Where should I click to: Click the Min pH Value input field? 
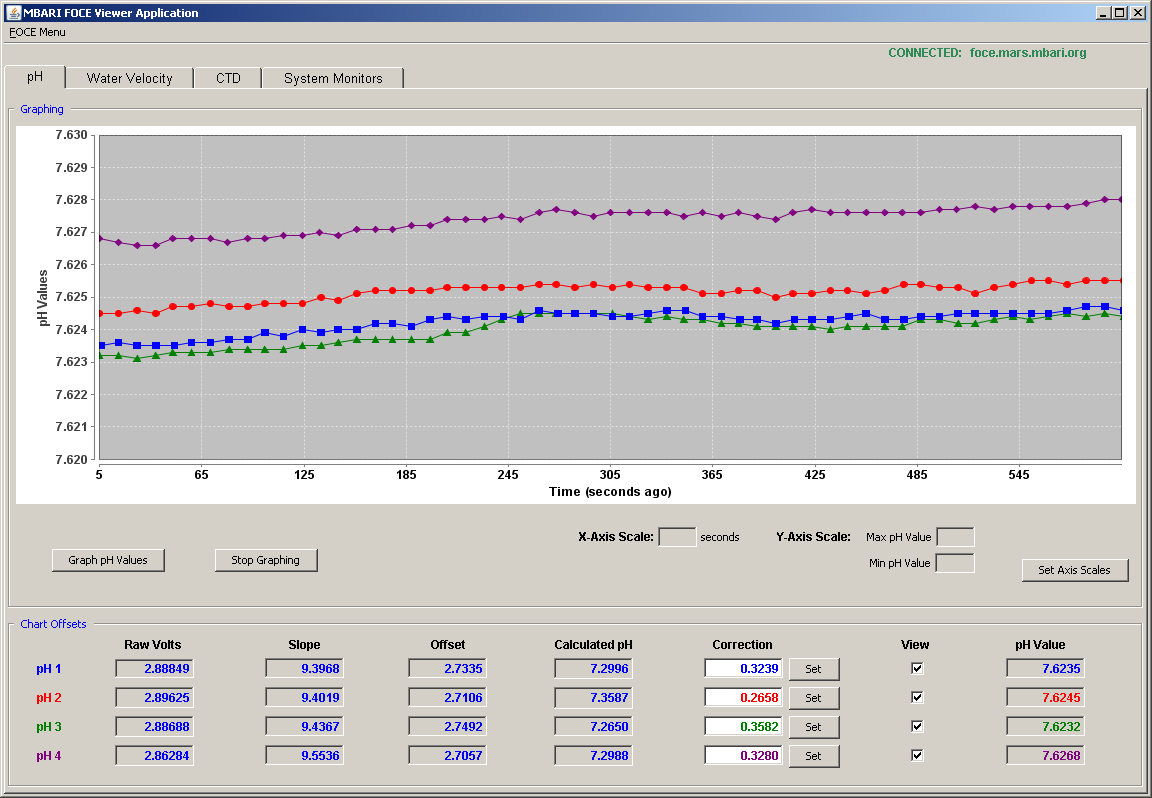[955, 564]
